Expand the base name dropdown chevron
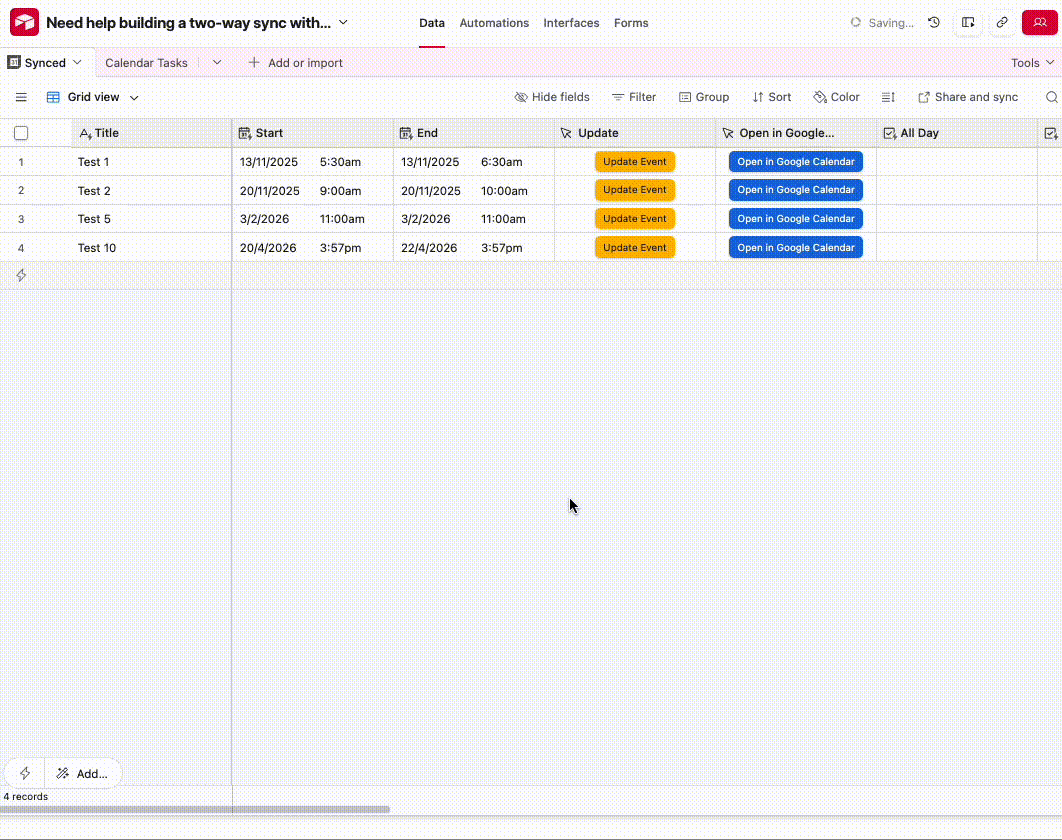Image resolution: width=1062 pixels, height=840 pixels. click(343, 22)
